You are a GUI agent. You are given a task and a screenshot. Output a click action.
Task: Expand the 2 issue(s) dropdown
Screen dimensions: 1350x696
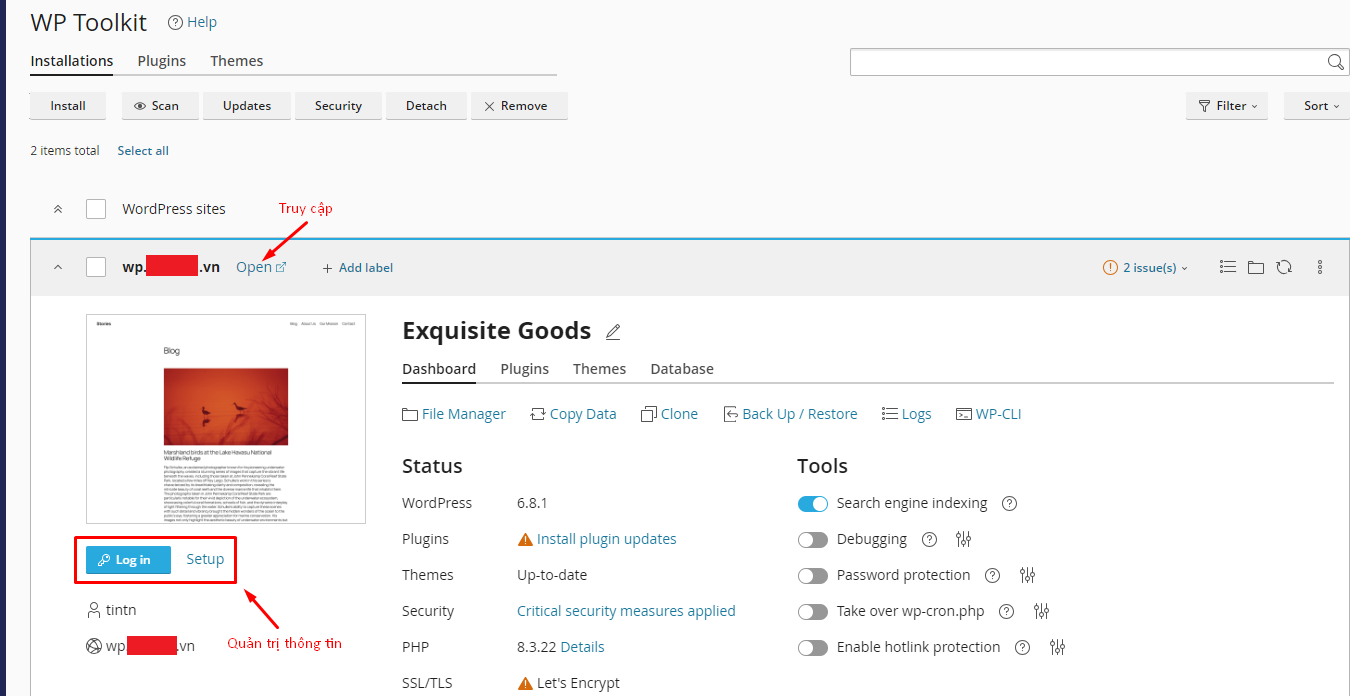coord(1146,268)
